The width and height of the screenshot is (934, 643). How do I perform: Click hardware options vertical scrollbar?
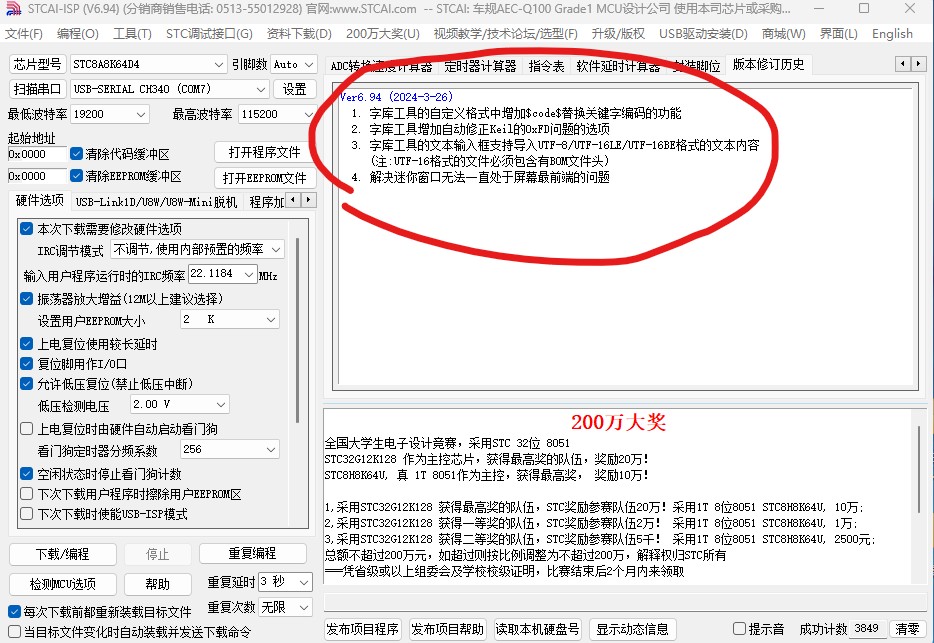tap(297, 331)
